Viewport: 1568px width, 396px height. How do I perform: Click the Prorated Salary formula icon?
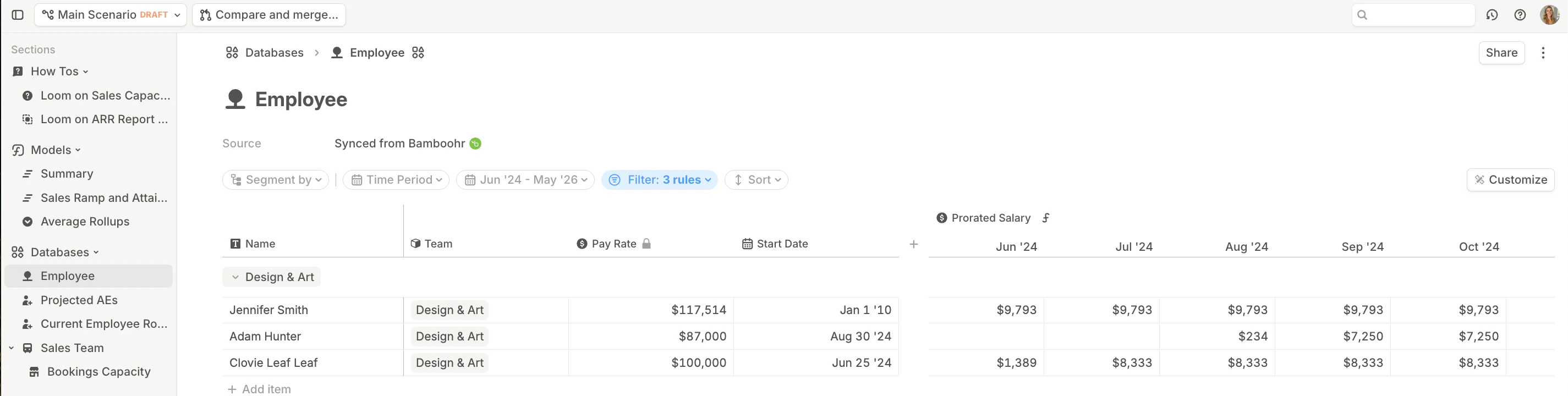coord(1046,218)
